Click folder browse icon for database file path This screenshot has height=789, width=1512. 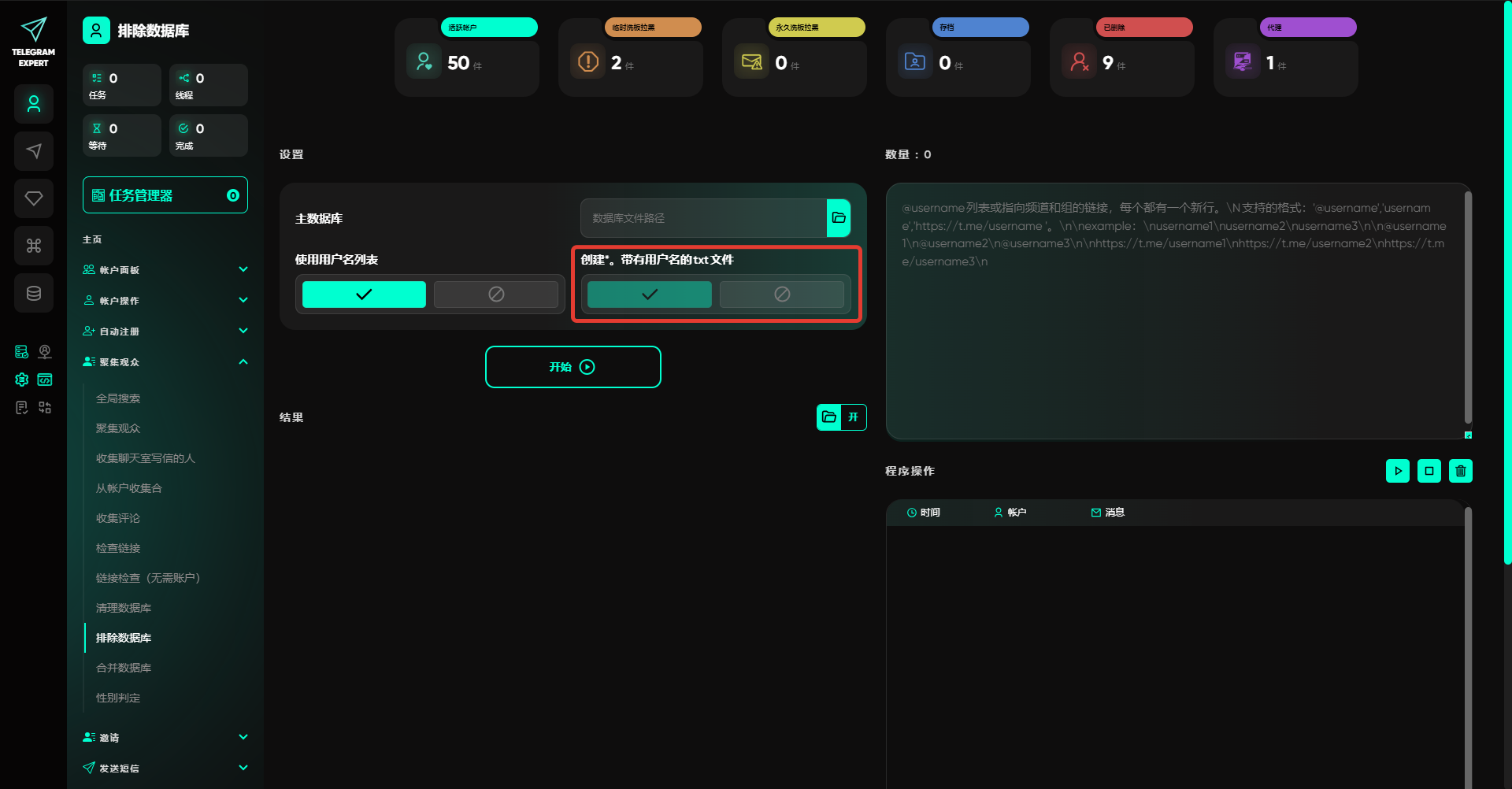(x=839, y=218)
